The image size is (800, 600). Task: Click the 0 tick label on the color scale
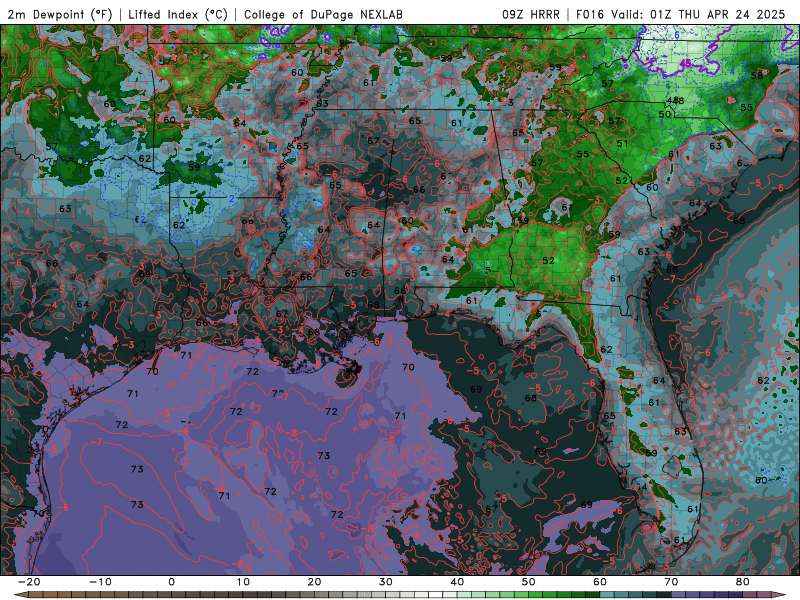[x=171, y=582]
